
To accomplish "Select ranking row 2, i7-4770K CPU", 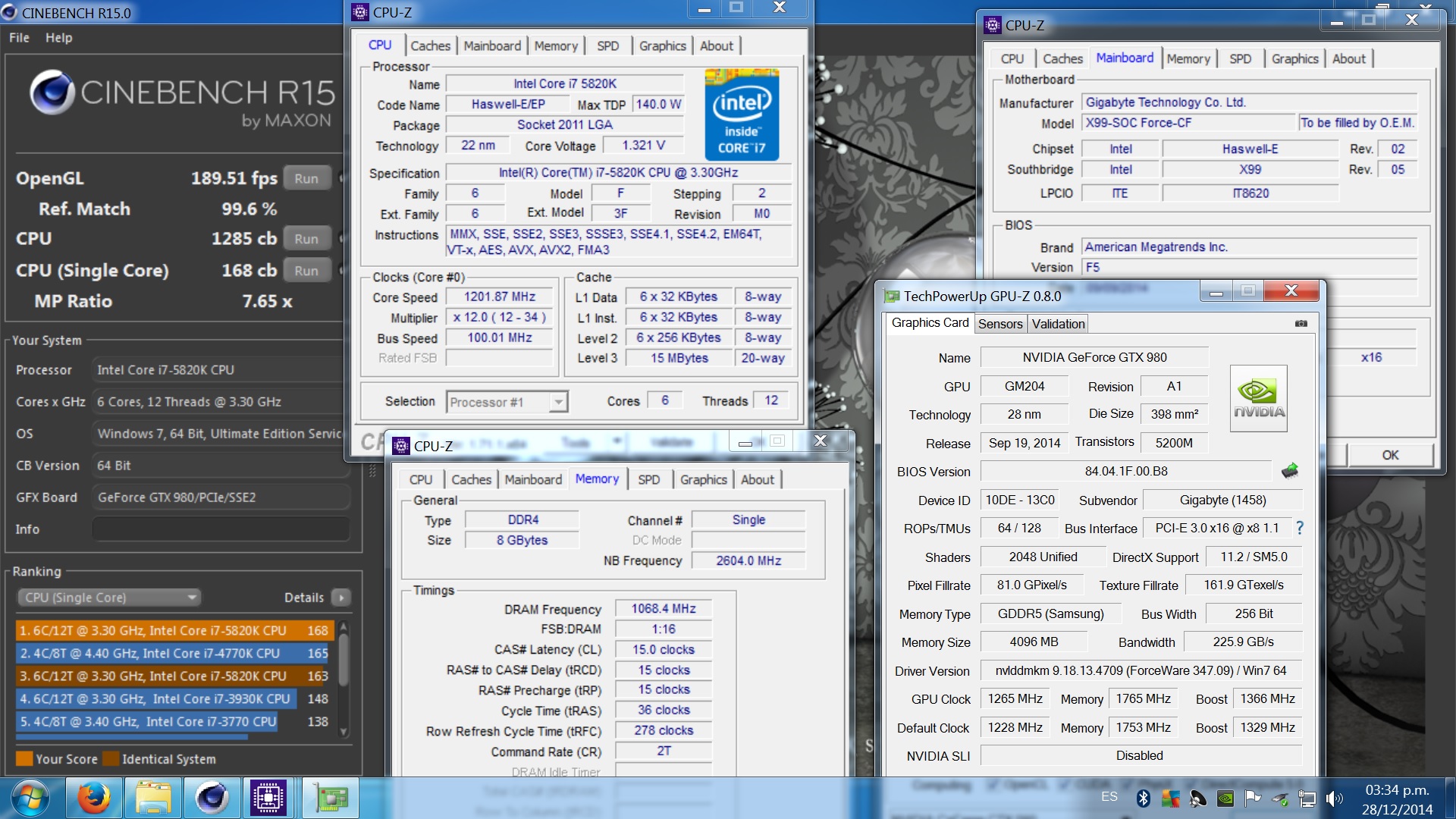I will point(174,653).
